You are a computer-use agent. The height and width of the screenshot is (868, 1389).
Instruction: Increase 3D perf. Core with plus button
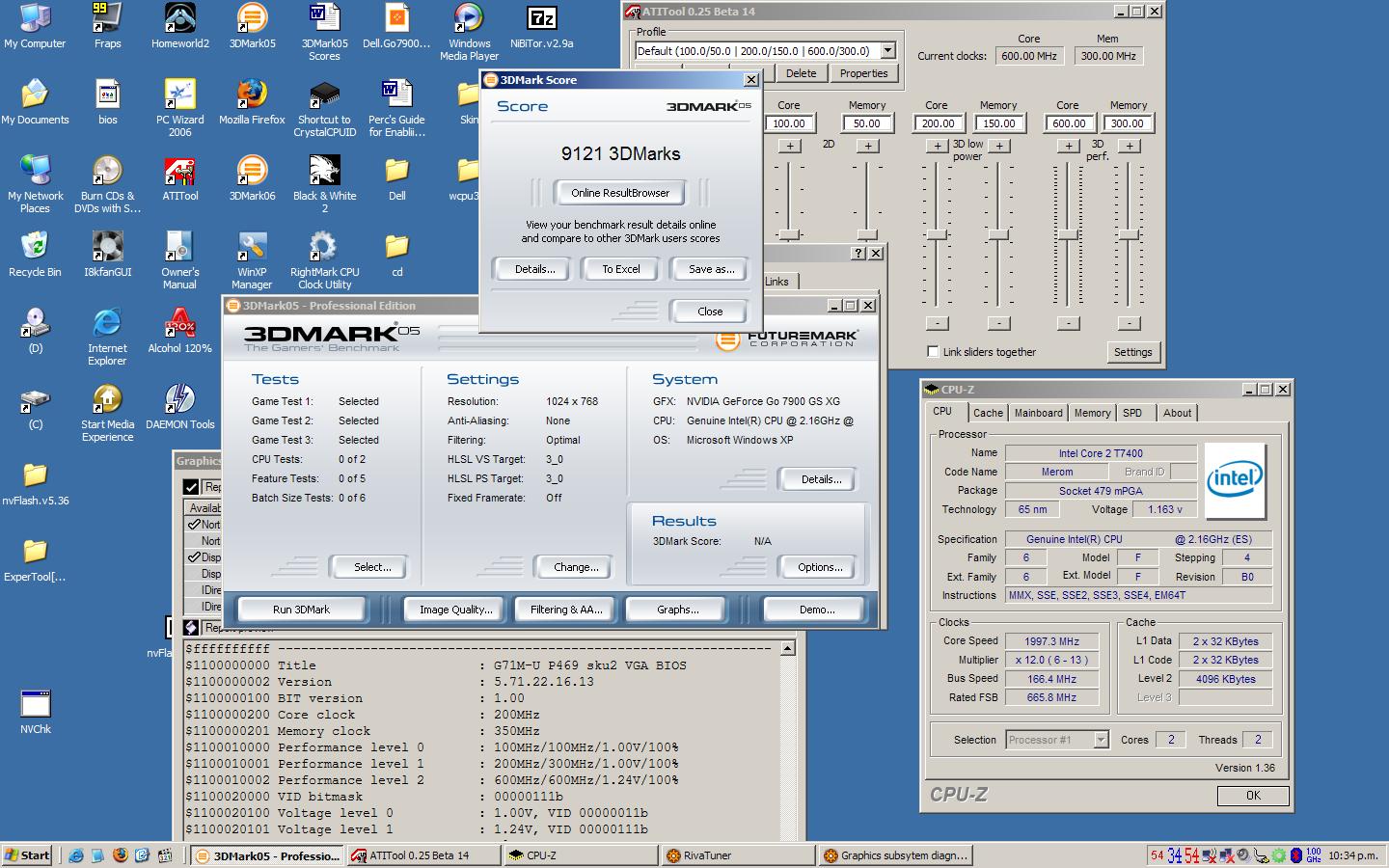pyautogui.click(x=1068, y=146)
